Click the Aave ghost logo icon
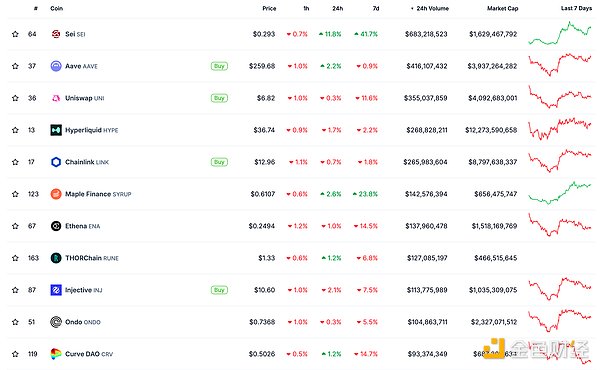600x370 pixels. [x=56, y=66]
